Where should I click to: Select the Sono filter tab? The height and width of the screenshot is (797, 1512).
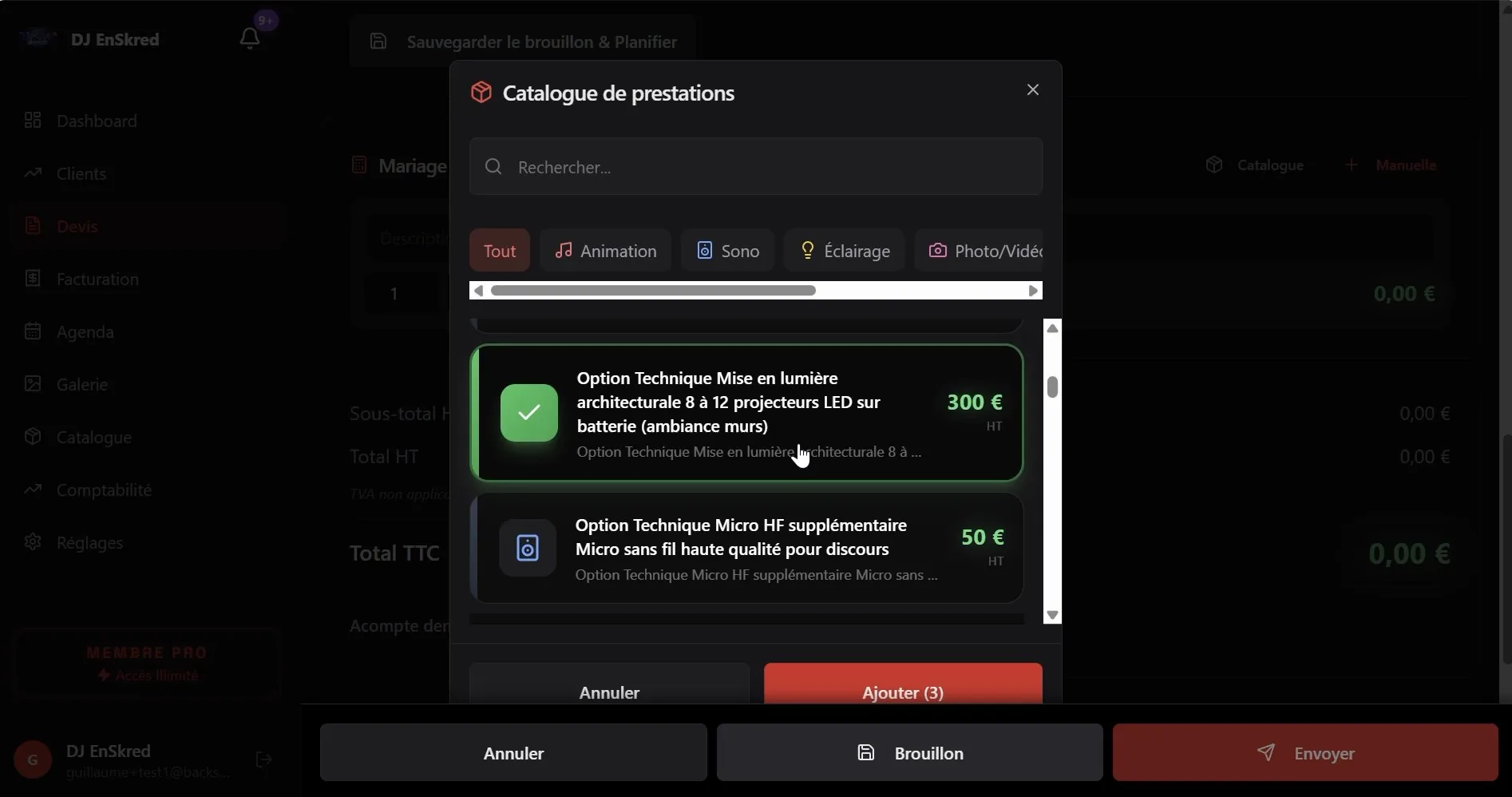tap(727, 251)
